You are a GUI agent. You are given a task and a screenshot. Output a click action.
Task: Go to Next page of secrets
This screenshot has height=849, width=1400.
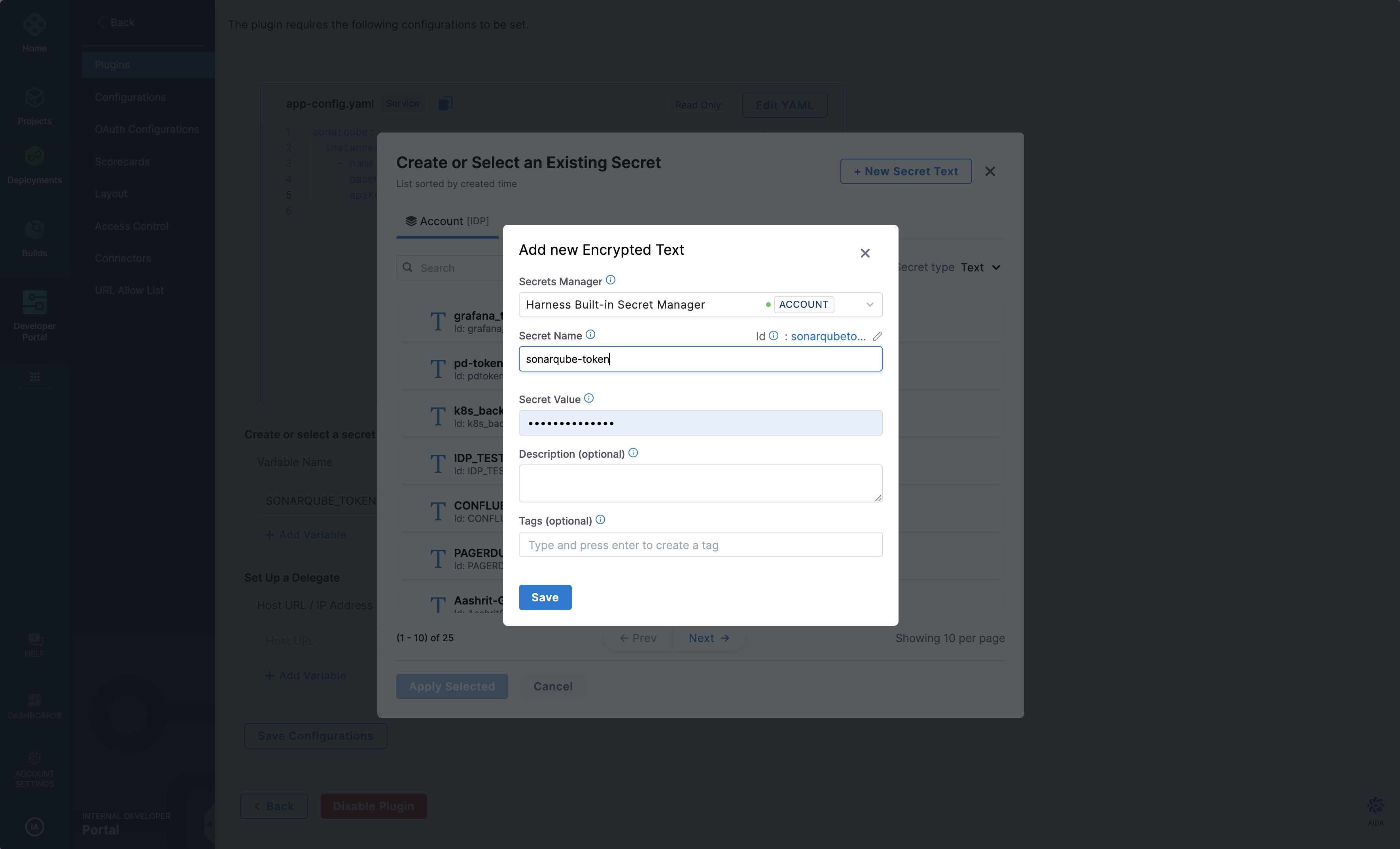(x=708, y=638)
